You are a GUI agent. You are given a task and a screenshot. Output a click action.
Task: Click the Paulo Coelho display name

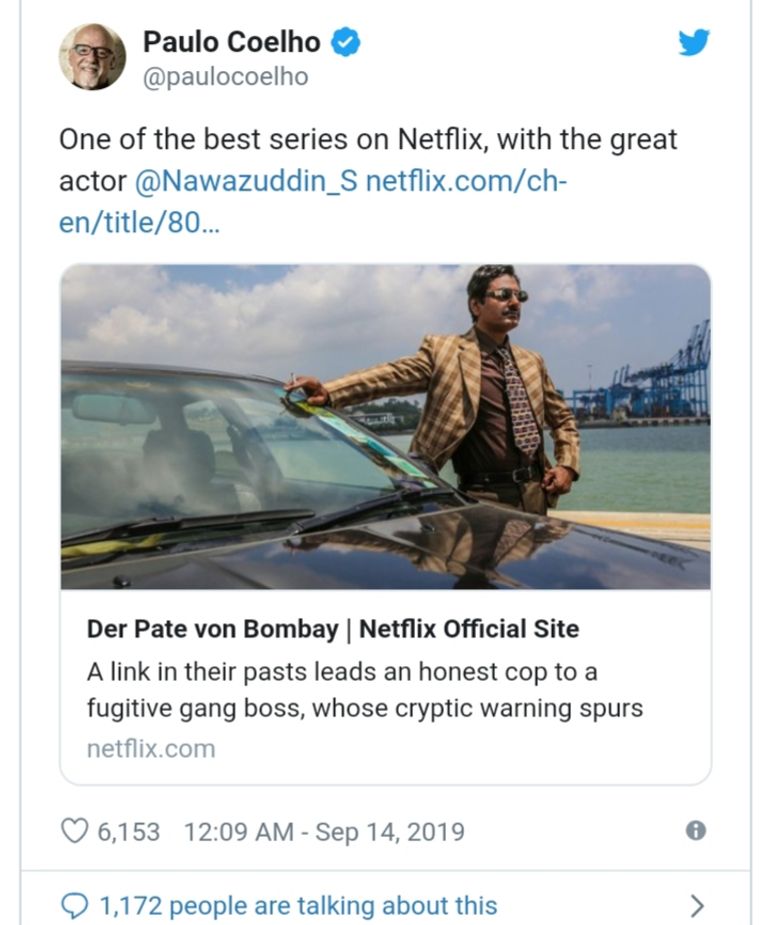click(231, 42)
